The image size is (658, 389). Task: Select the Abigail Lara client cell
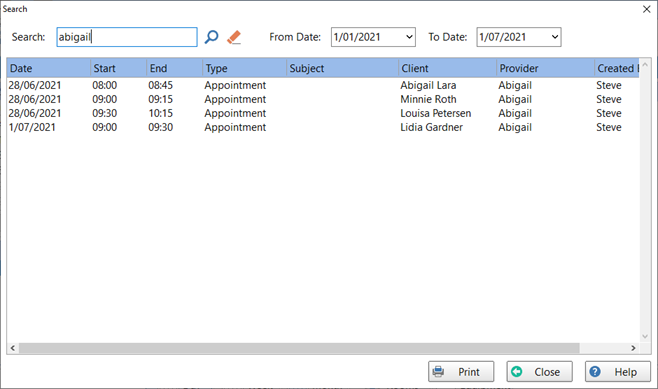coord(428,85)
